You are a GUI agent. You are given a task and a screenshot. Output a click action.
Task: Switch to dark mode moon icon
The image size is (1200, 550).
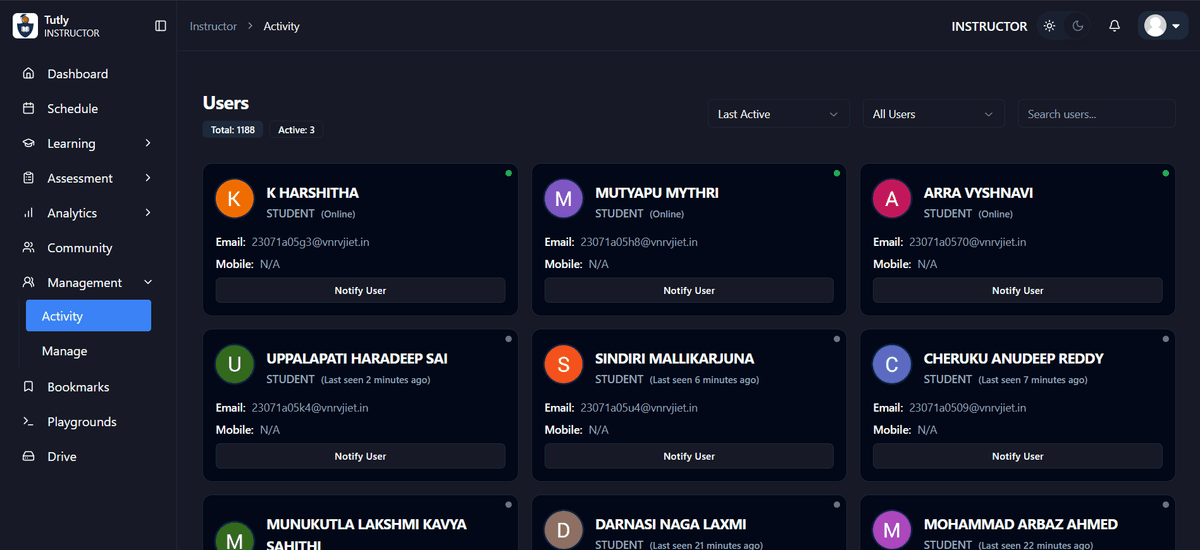pos(1078,26)
